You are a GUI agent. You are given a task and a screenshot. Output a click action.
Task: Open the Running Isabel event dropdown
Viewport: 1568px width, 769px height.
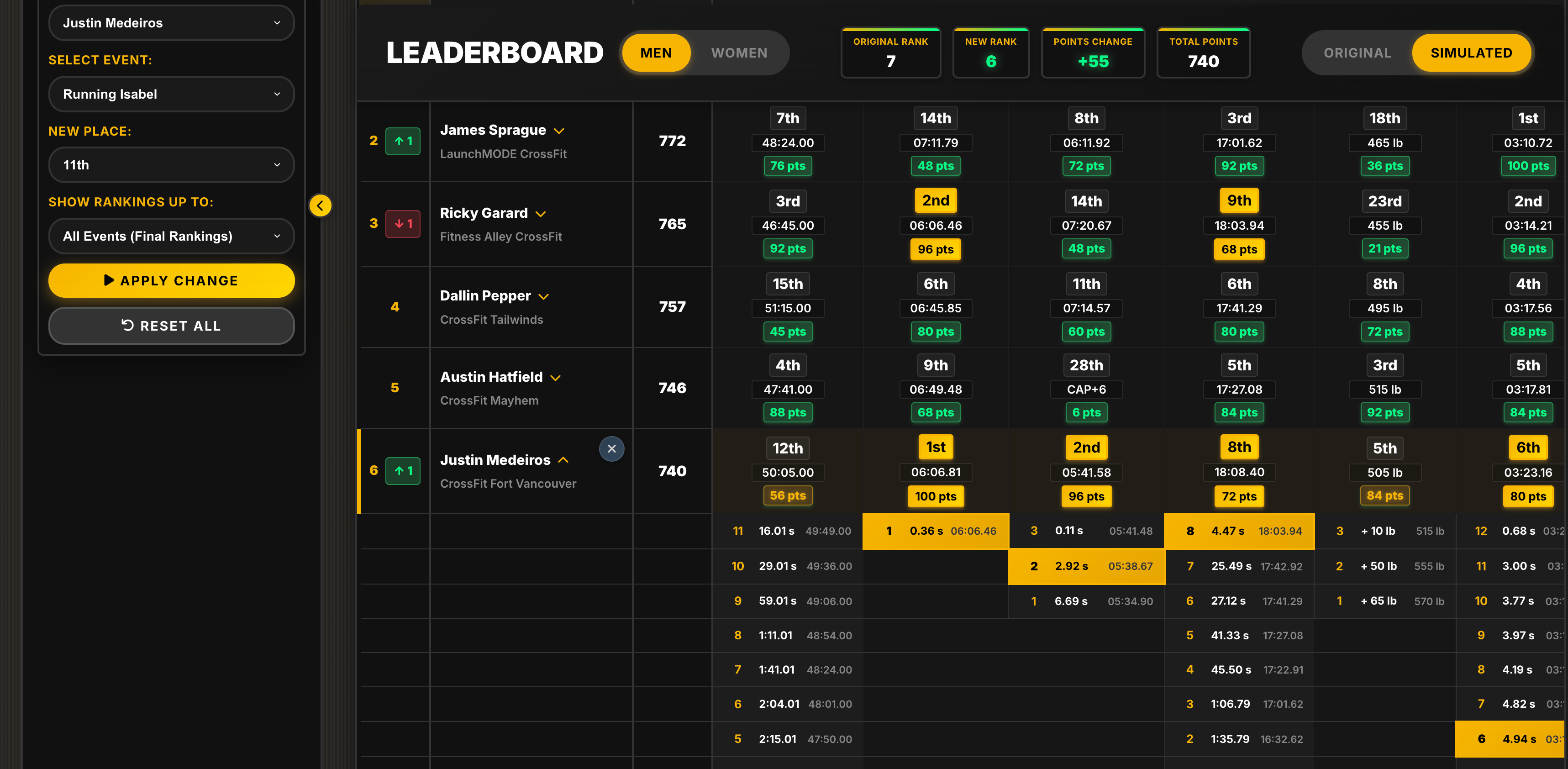click(x=171, y=95)
